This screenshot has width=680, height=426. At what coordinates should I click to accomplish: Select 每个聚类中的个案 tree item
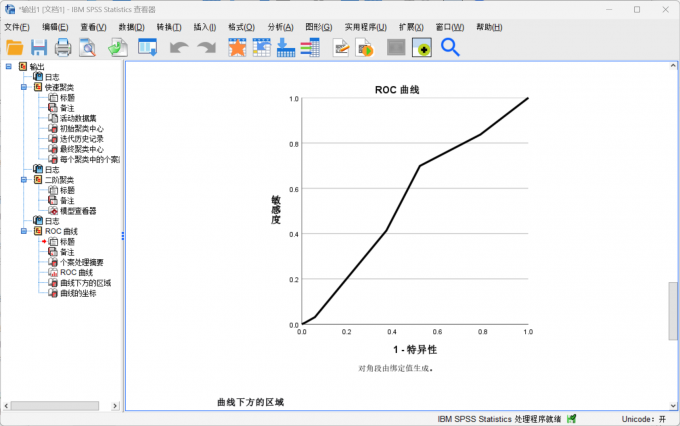pos(89,160)
